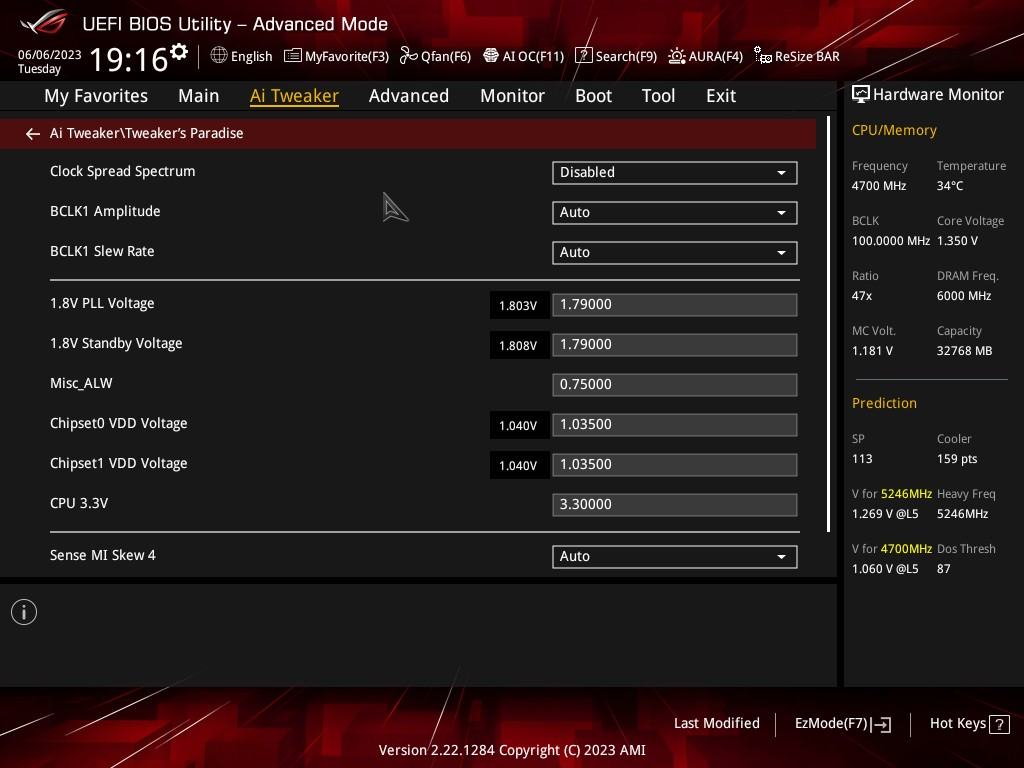Open the My Favorites tab
This screenshot has height=768, width=1024.
click(96, 96)
